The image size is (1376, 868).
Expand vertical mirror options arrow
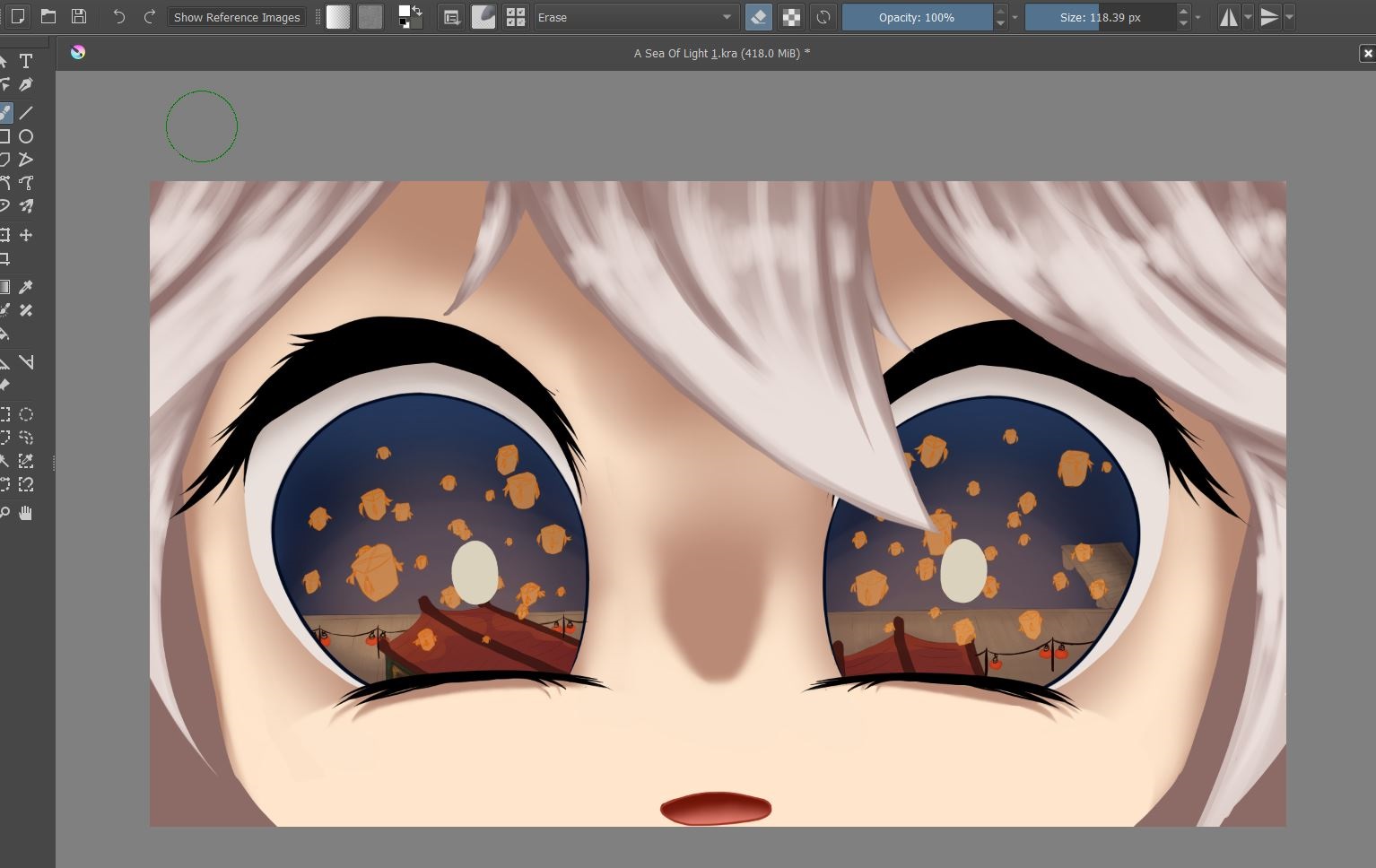1289,17
